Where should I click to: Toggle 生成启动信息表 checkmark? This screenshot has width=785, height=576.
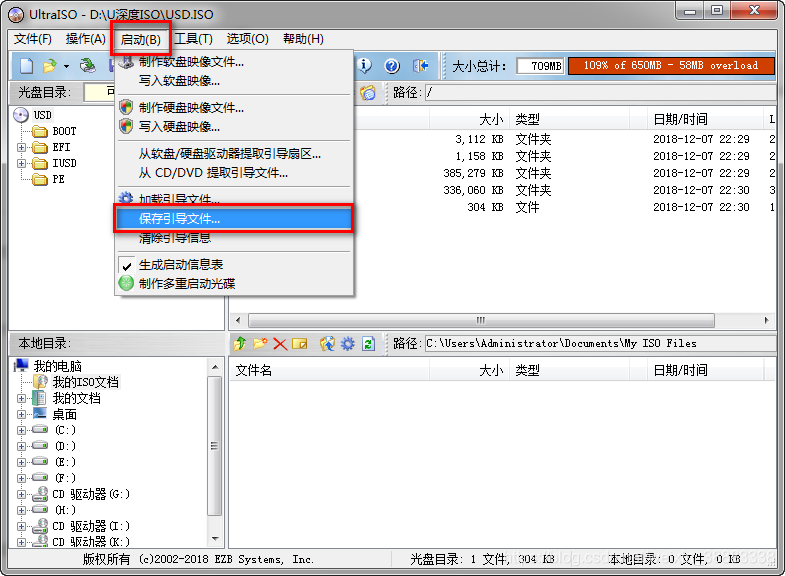tap(127, 265)
